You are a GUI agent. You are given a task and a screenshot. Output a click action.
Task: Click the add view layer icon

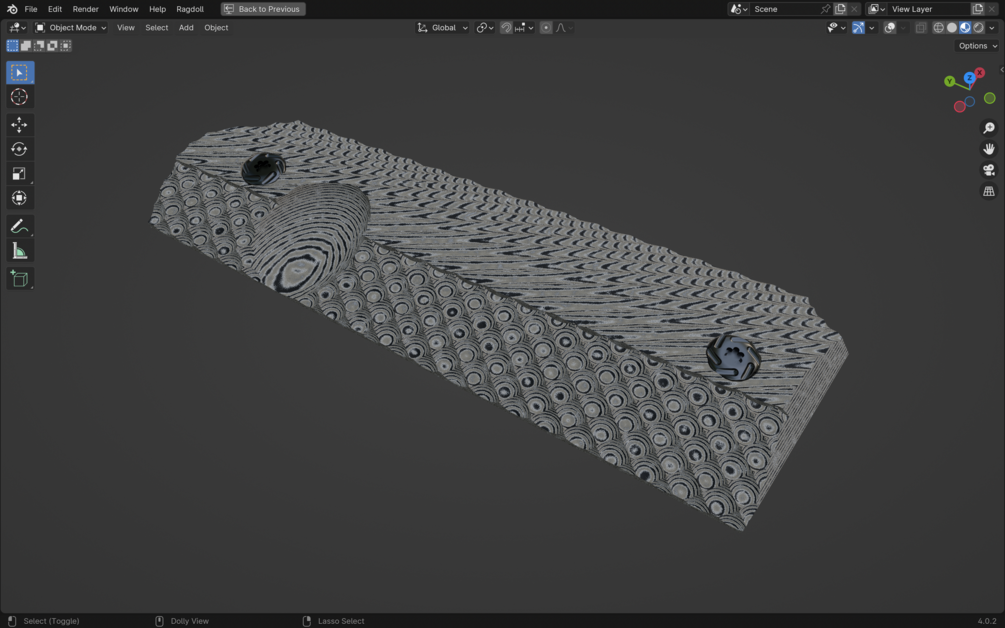pyautogui.click(x=978, y=9)
